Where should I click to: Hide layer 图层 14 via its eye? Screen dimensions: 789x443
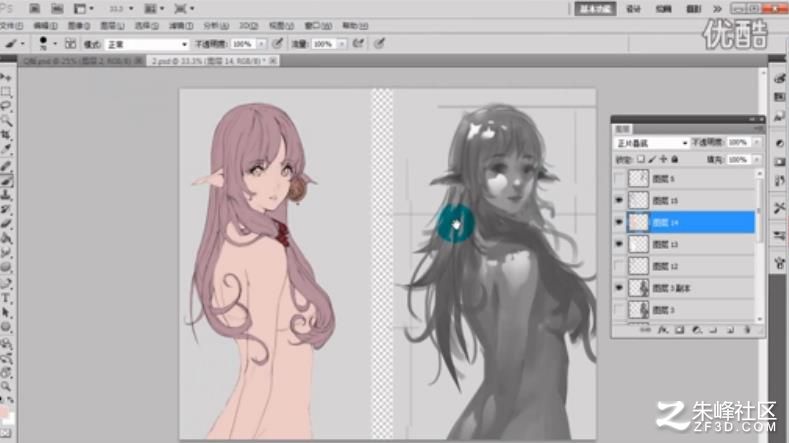click(x=619, y=223)
